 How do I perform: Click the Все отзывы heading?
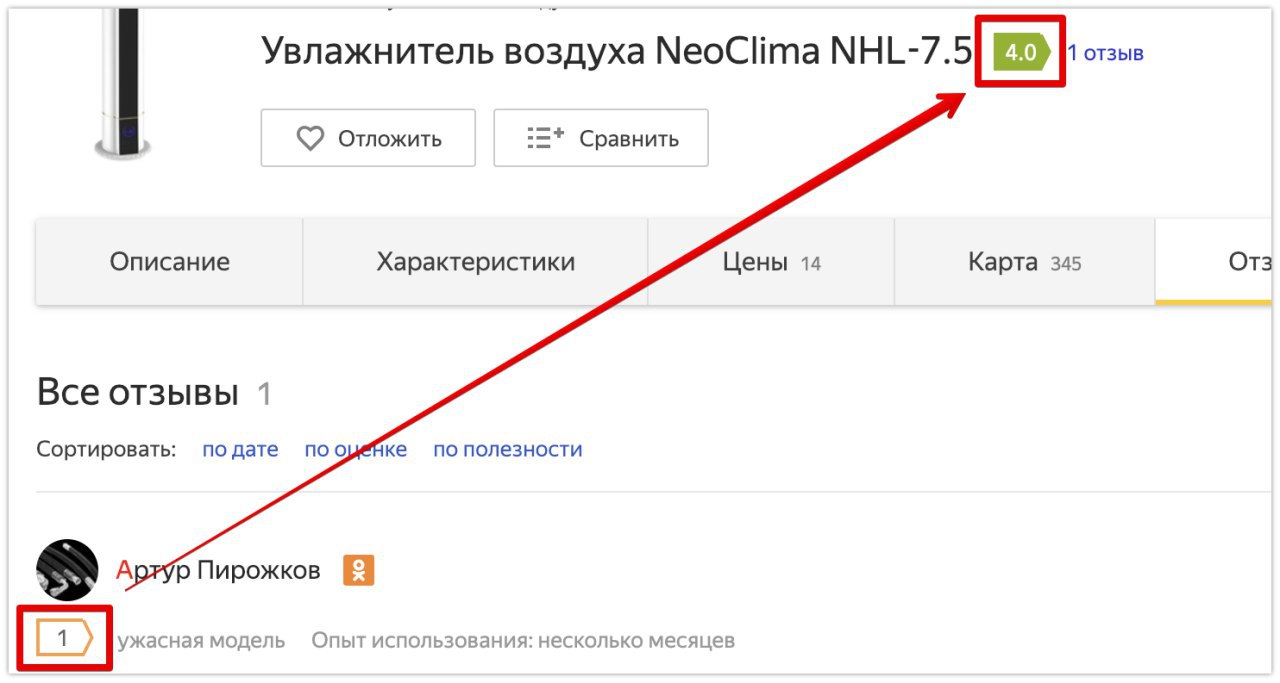pyautogui.click(x=138, y=393)
